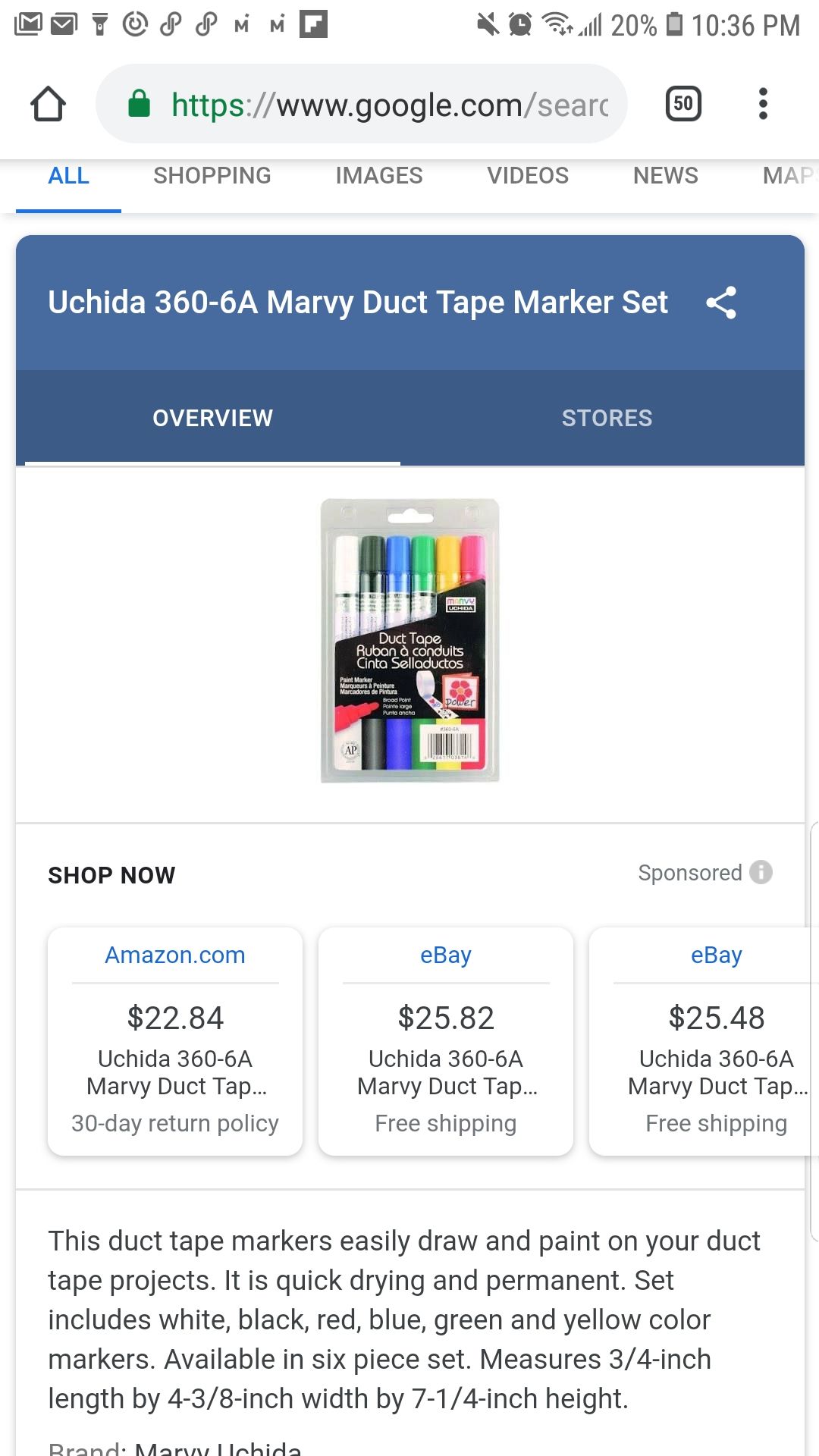
Task: Tap the green secure lock icon
Action: (x=139, y=104)
